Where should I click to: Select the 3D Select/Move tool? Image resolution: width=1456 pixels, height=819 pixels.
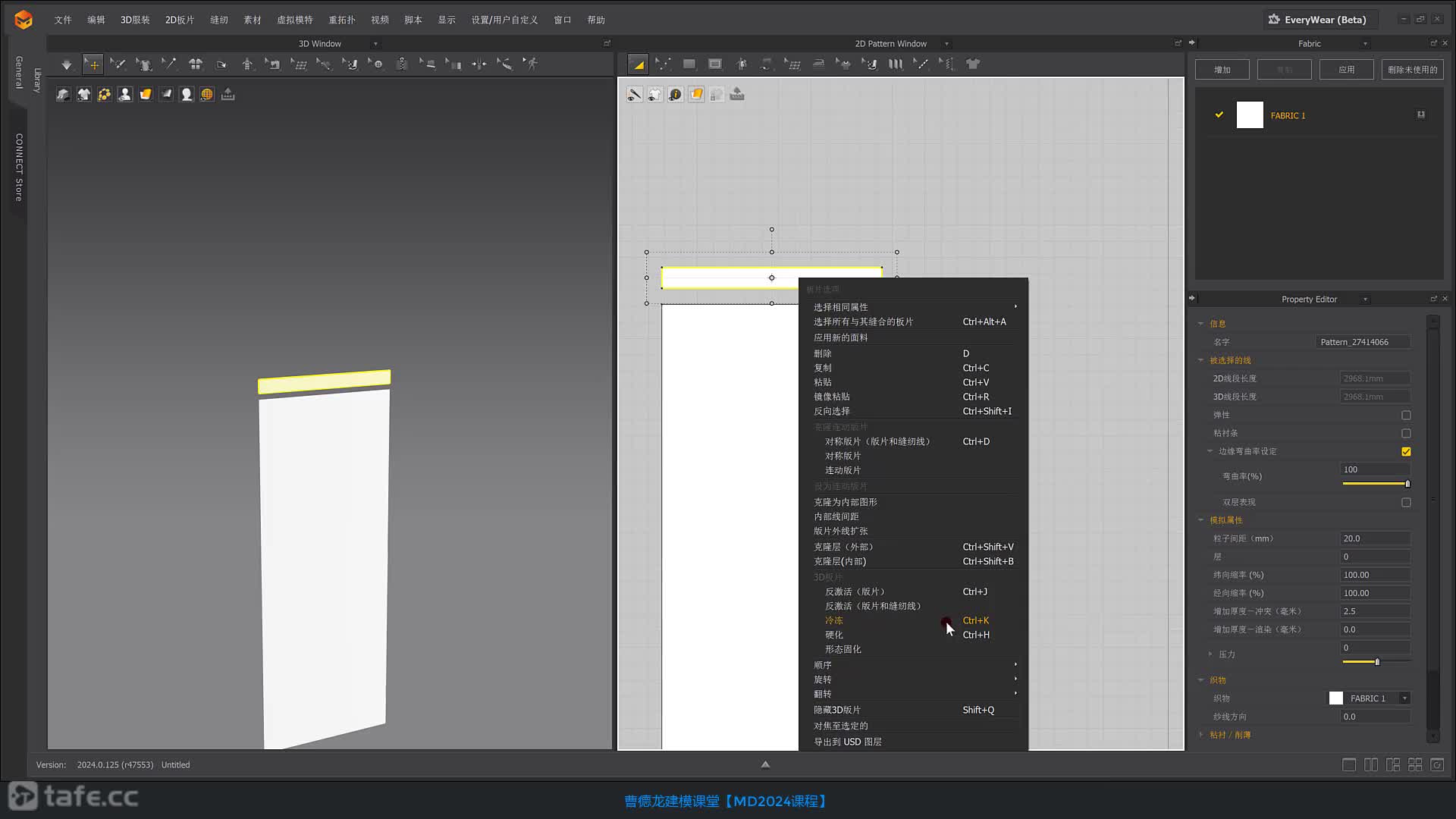93,64
